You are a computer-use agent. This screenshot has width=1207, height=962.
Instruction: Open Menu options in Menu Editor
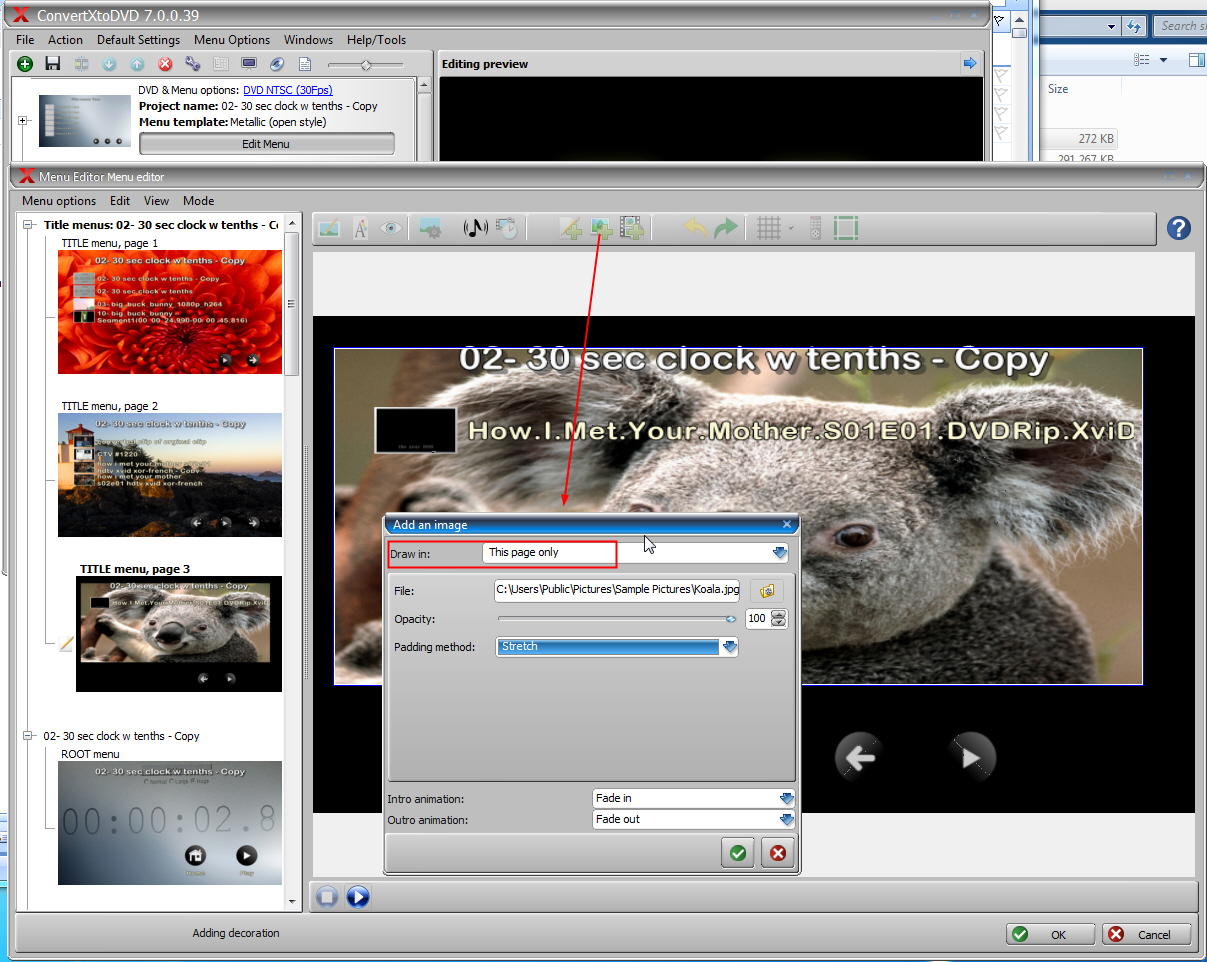pyautogui.click(x=59, y=201)
